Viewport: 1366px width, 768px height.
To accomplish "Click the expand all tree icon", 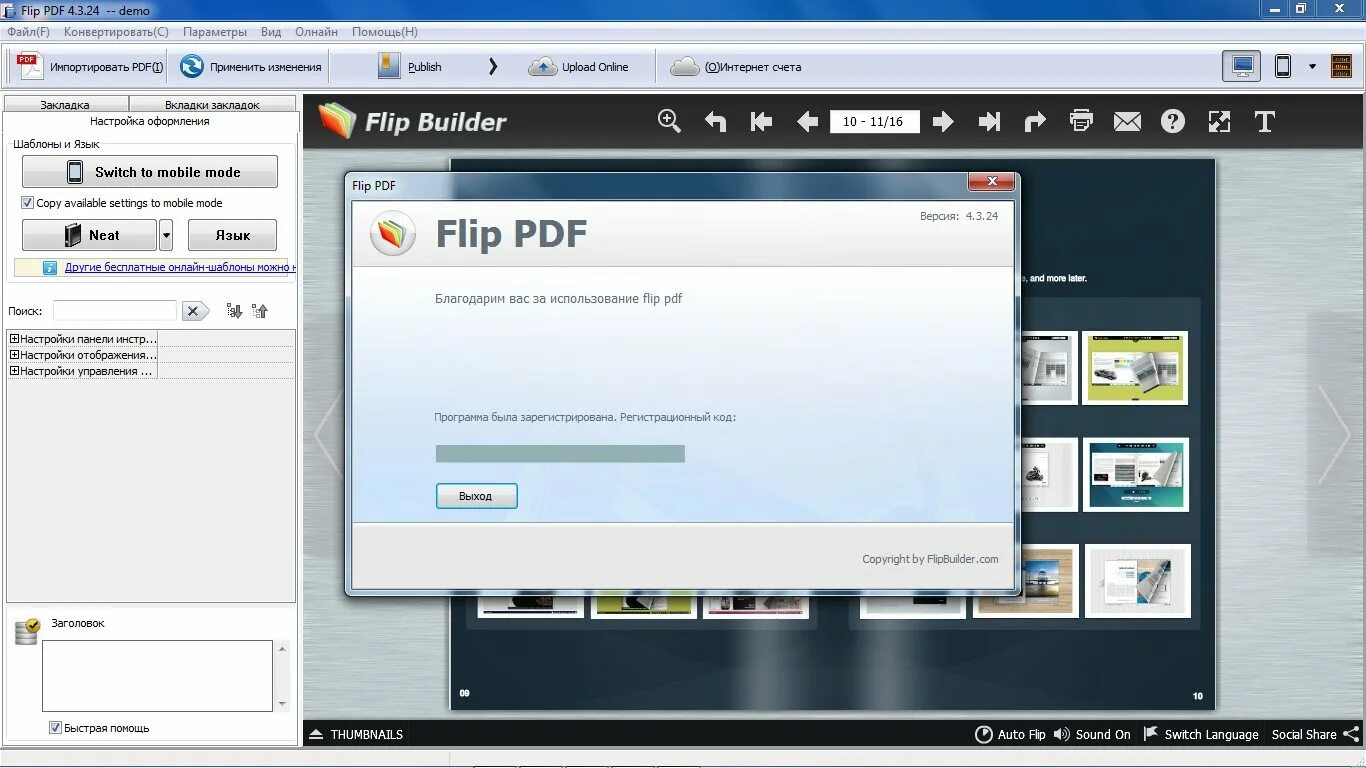I will pyautogui.click(x=234, y=311).
